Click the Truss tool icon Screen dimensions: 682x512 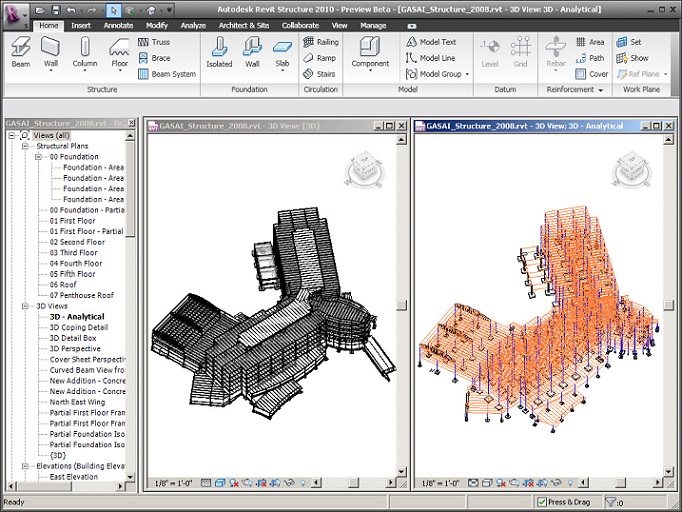(x=143, y=43)
